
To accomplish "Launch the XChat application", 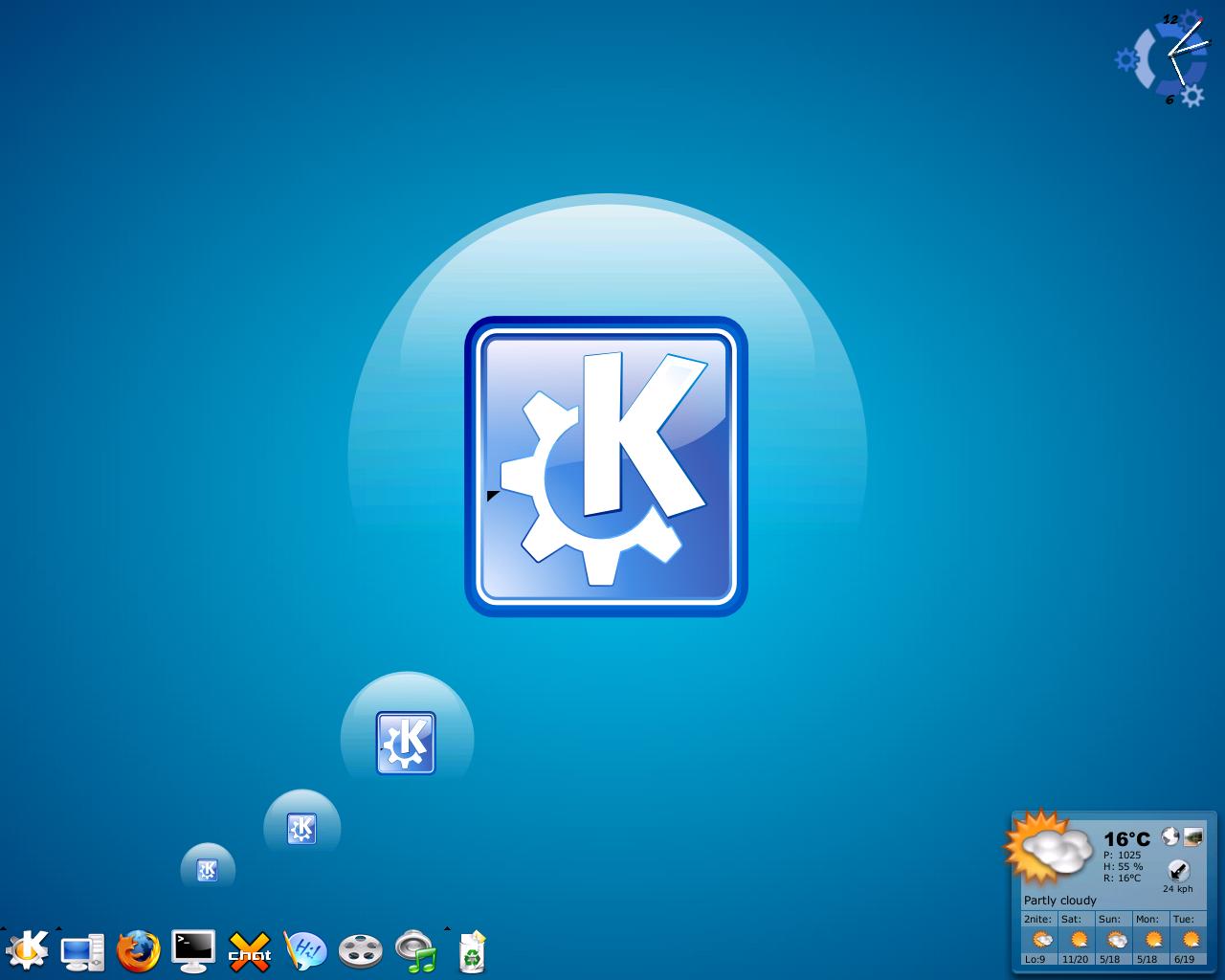I will [249, 951].
